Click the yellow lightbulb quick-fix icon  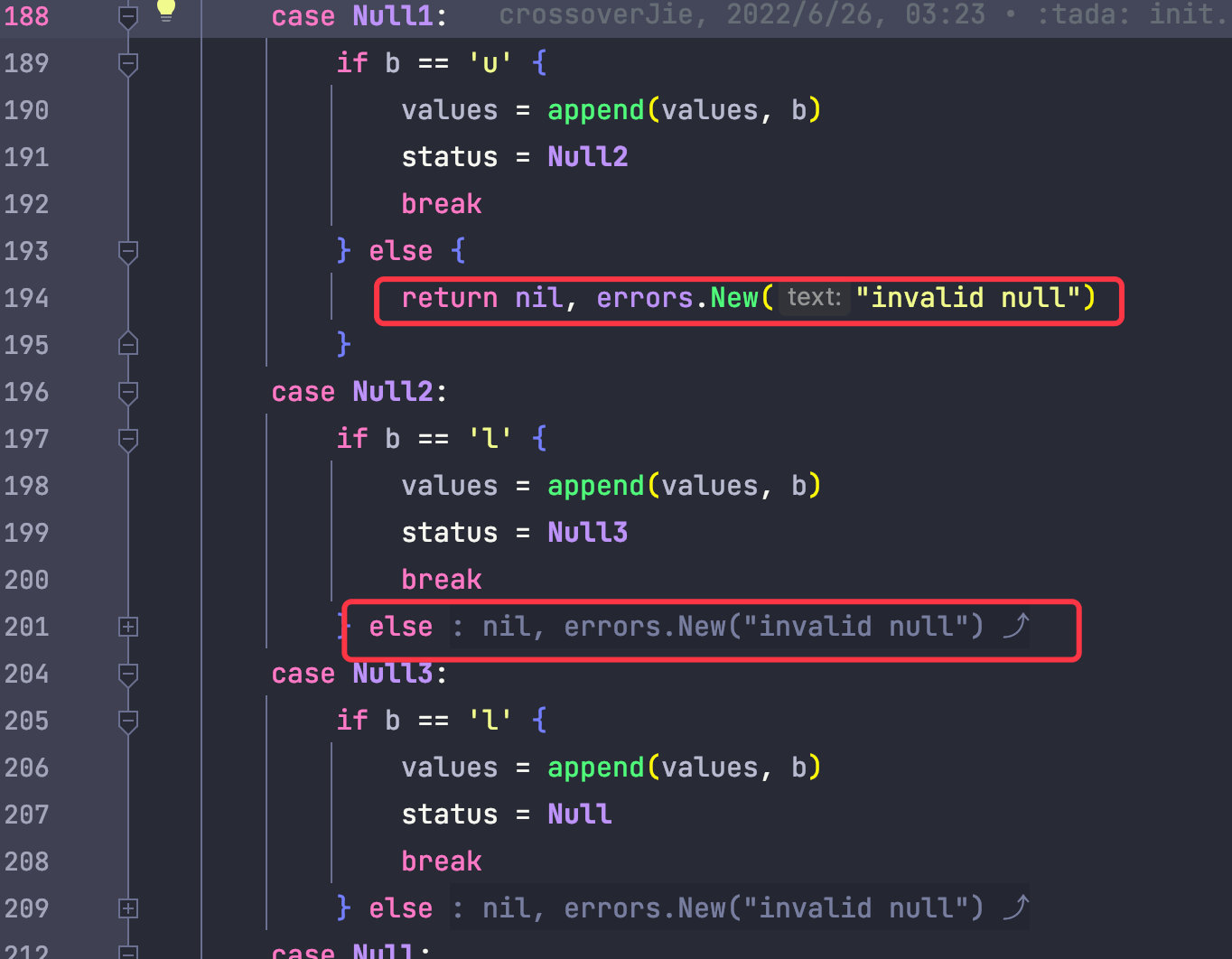coord(166,10)
